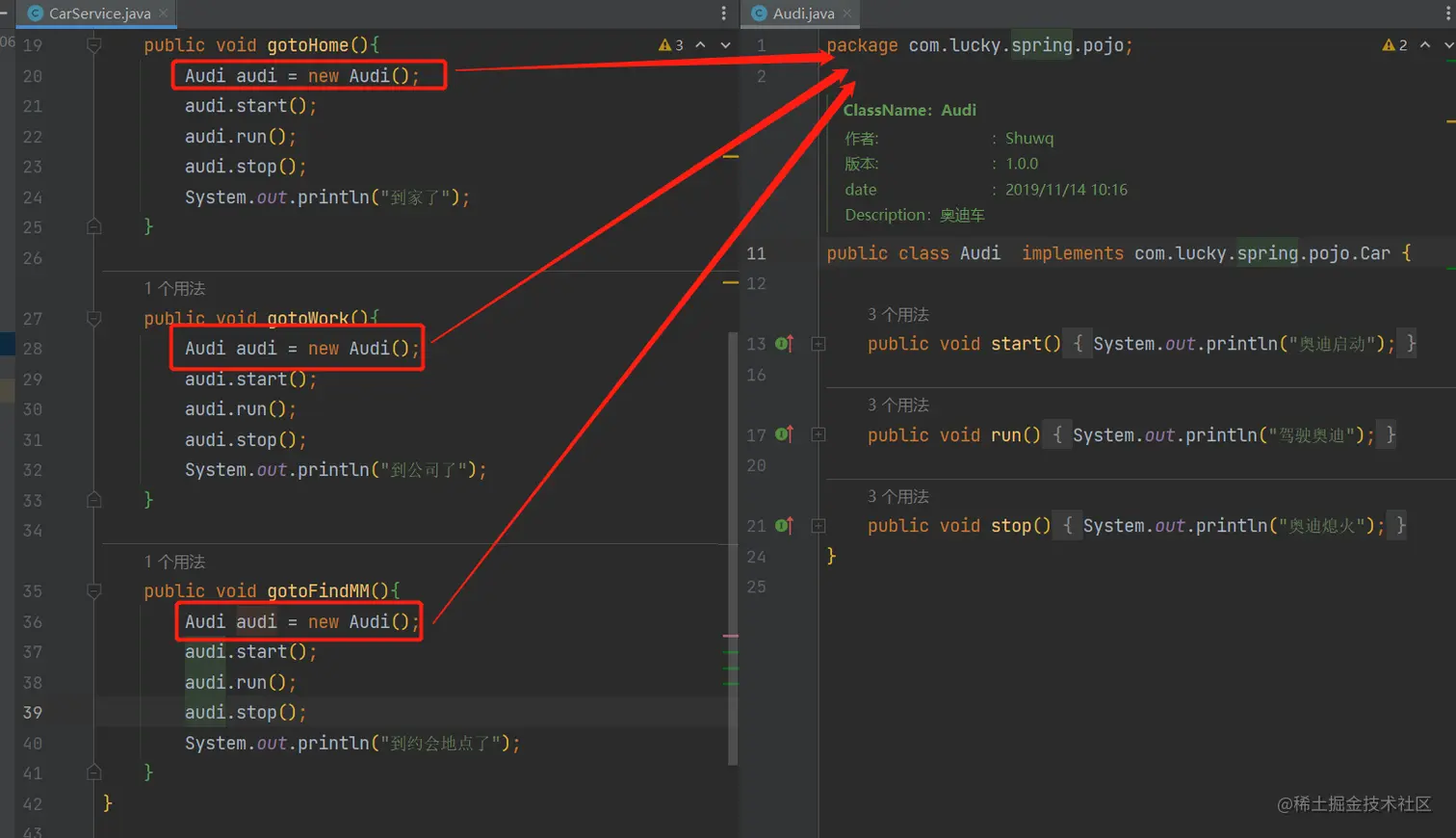Click the CarService.java editor vertical scrollbar
Image resolution: width=1456 pixels, height=838 pixels.
point(733,547)
